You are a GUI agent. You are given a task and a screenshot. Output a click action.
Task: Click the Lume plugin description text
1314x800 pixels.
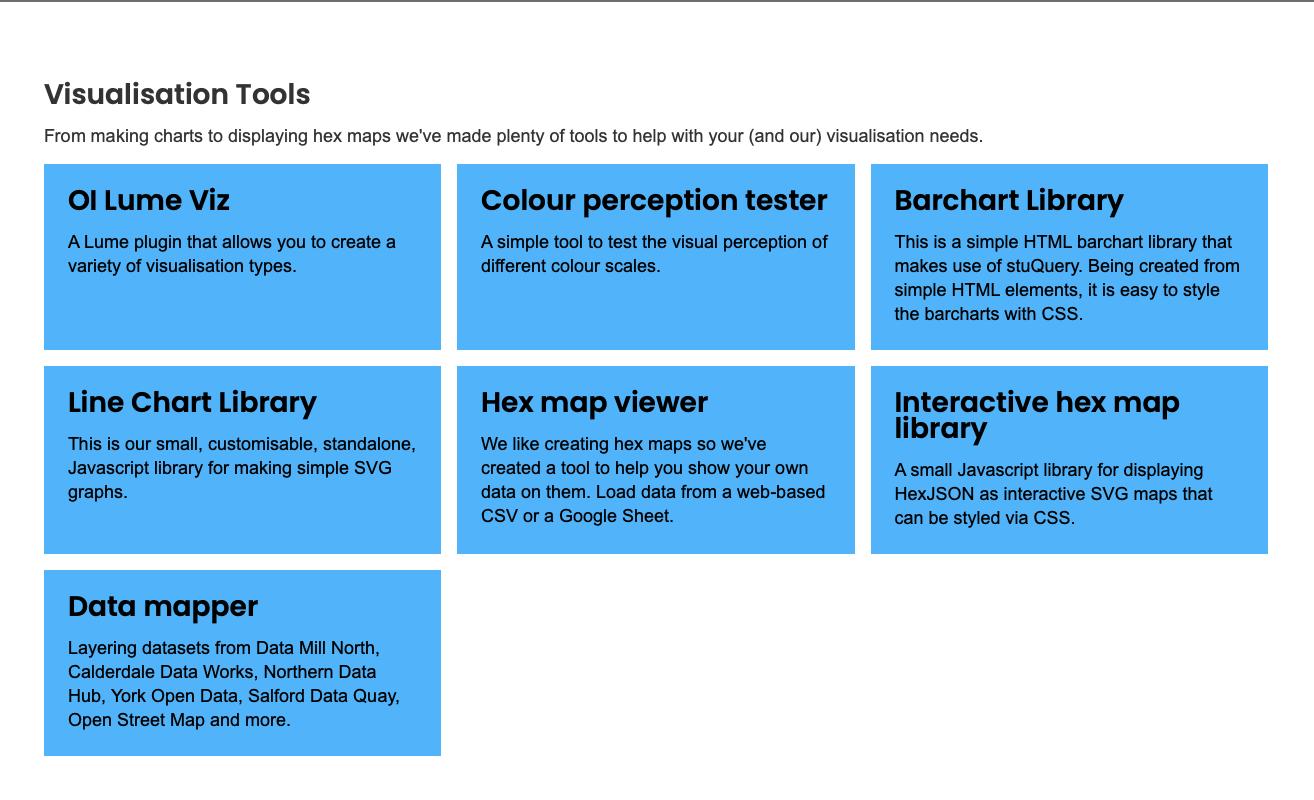232,254
